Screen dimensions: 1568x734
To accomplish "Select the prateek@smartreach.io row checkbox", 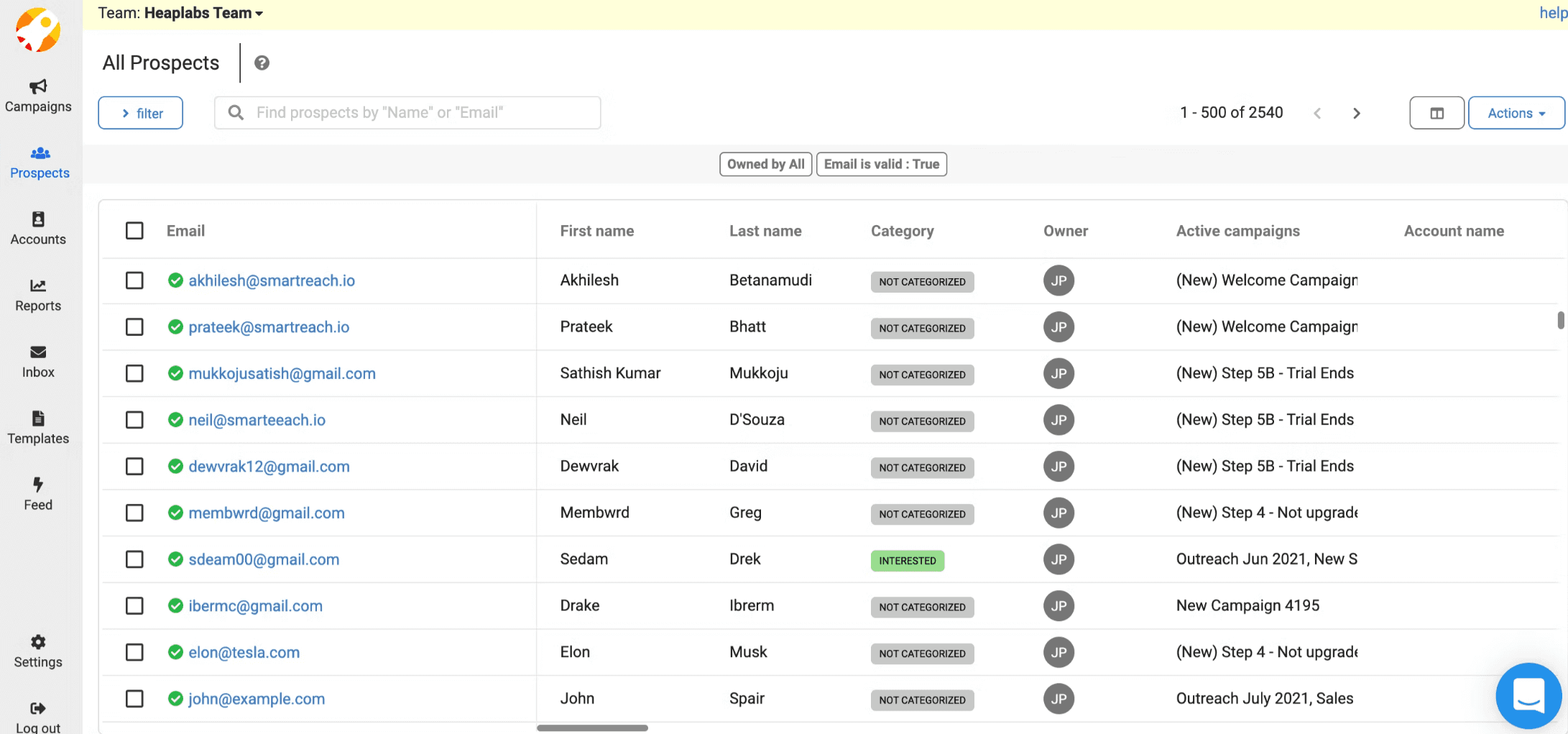I will [x=134, y=327].
